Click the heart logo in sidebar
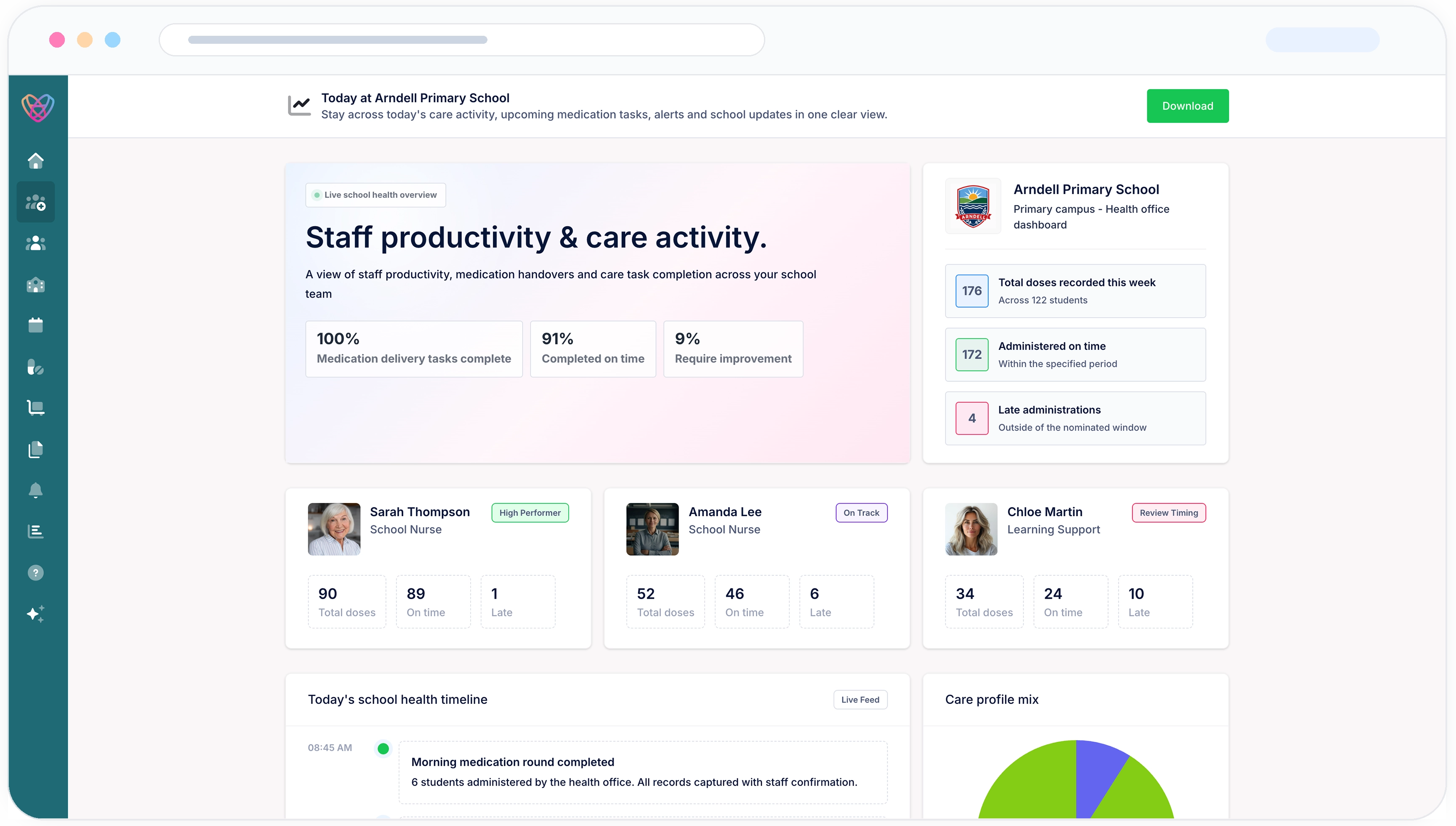The height and width of the screenshot is (826, 1456). point(38,107)
